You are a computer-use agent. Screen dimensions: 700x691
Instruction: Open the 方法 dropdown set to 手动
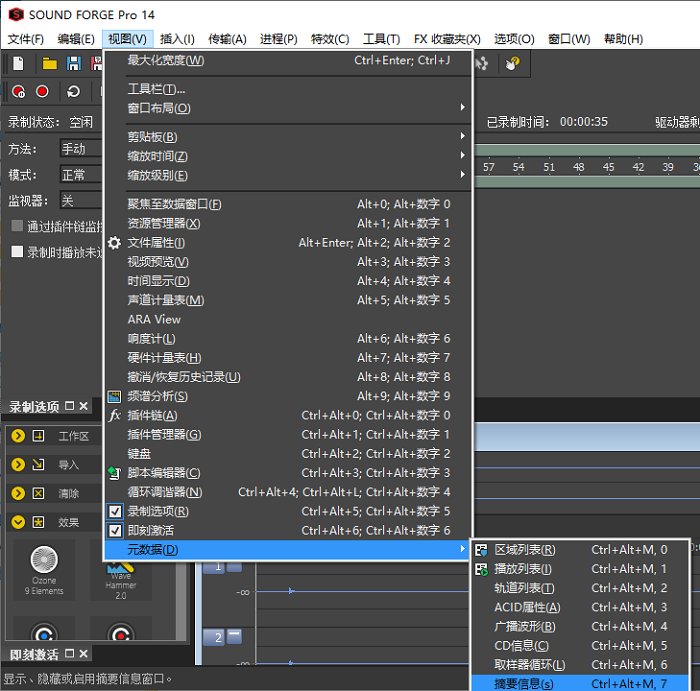click(x=81, y=149)
